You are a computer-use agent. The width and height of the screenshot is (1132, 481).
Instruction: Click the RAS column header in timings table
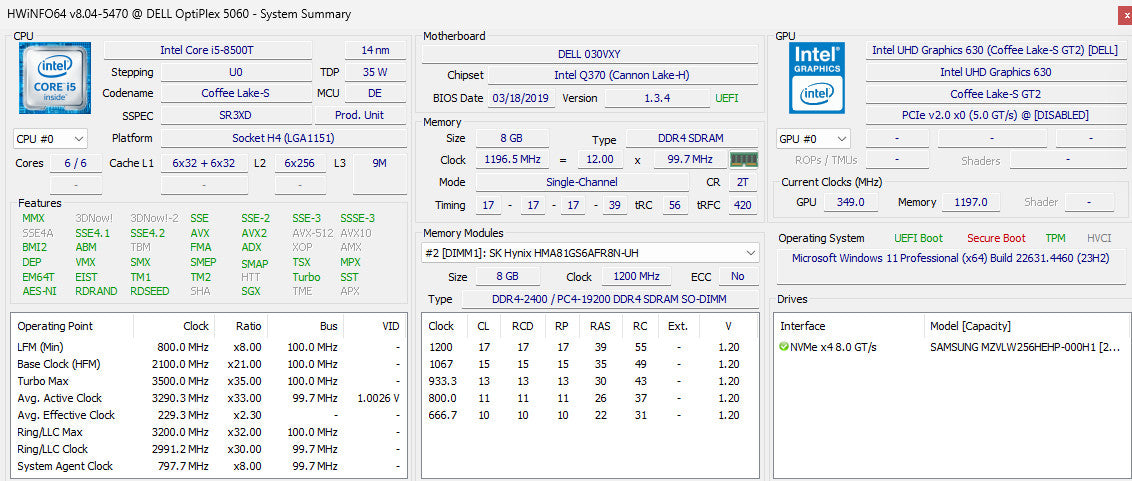(x=601, y=326)
